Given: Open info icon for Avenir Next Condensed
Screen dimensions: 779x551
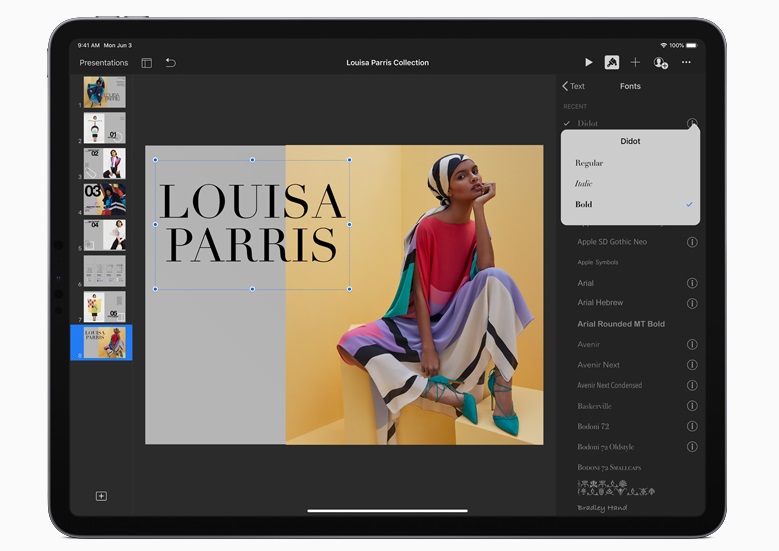Looking at the screenshot, I should 692,385.
